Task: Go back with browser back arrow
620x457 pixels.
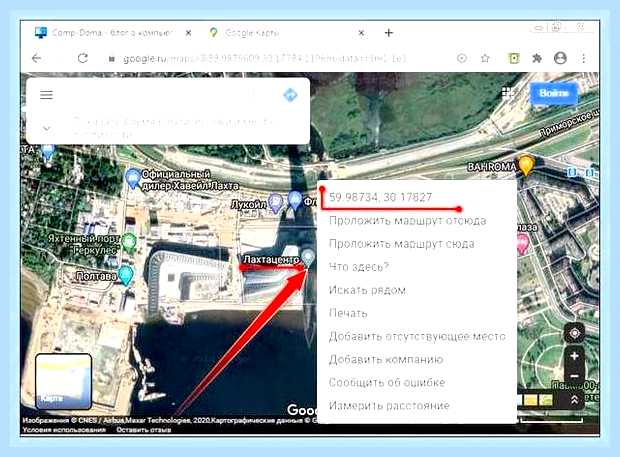Action: coord(36,59)
